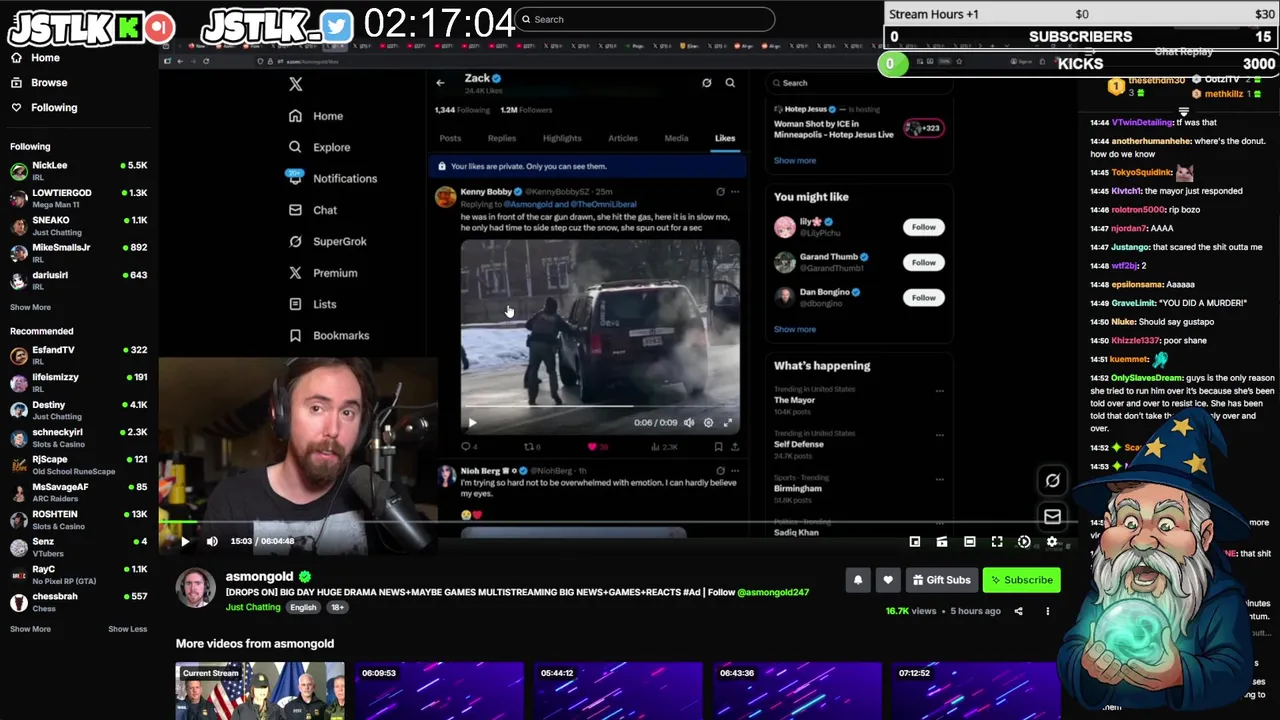
Task: Toggle theater mode in the player
Action: pyautogui.click(x=969, y=541)
